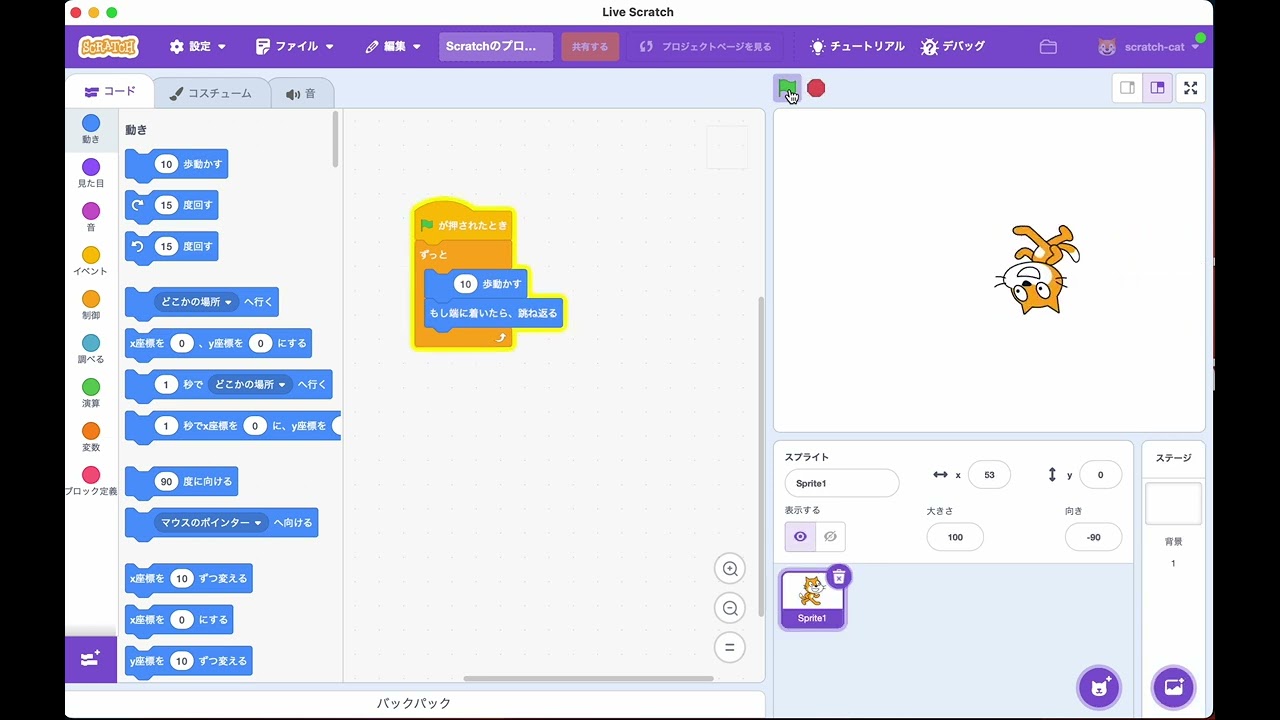Switch to small stage layout
Image resolution: width=1280 pixels, height=720 pixels.
(x=1127, y=88)
